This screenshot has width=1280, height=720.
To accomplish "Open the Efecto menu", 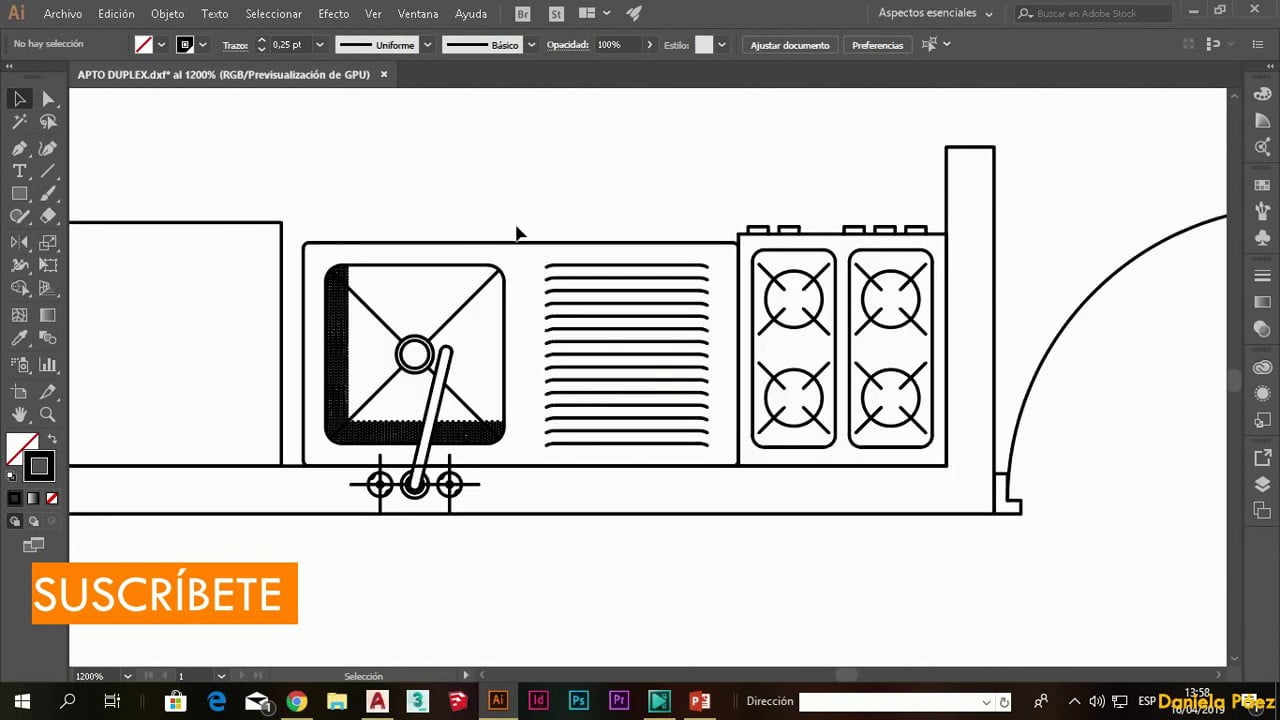I will pos(333,14).
